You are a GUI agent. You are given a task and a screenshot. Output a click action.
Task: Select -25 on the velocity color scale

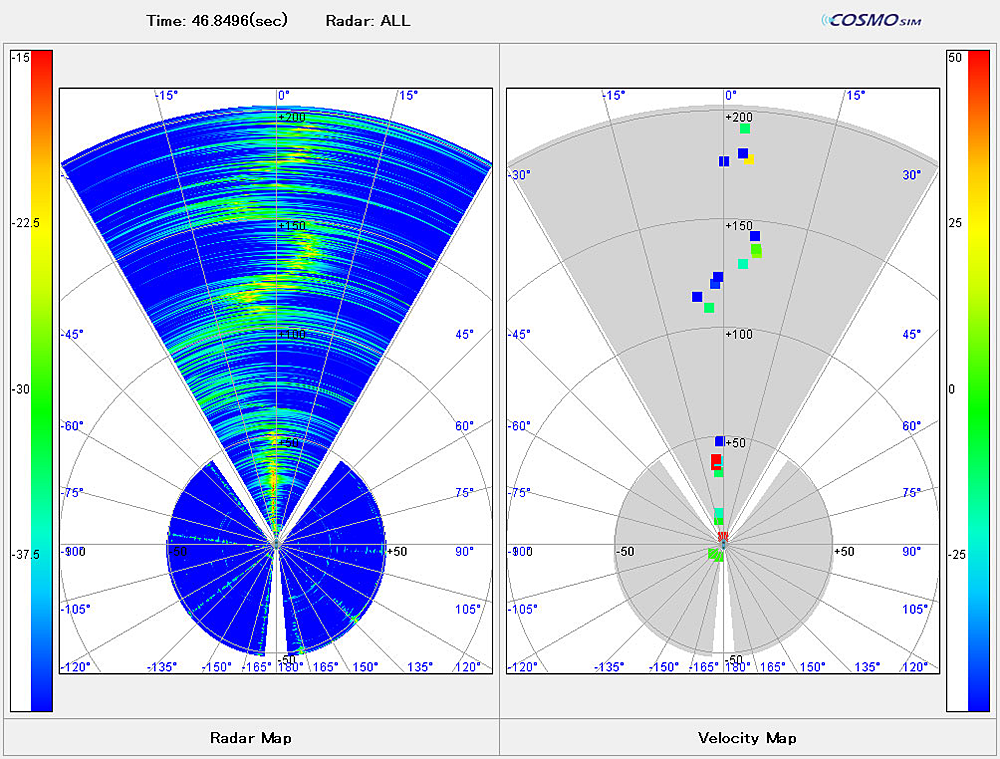[957, 554]
